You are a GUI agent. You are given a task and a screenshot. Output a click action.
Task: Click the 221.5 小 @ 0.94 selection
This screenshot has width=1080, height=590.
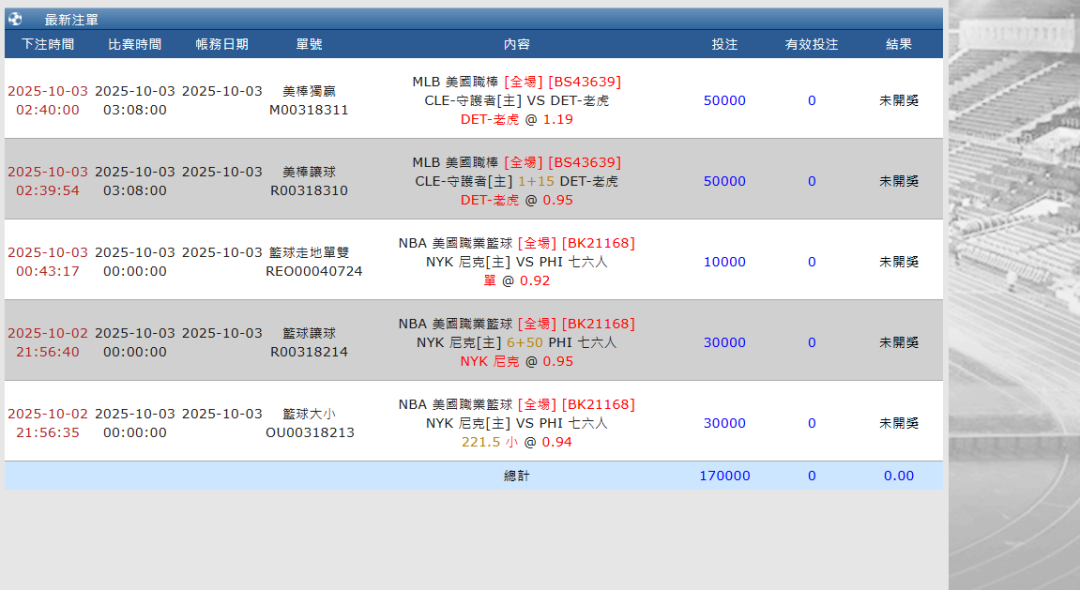pos(516,442)
